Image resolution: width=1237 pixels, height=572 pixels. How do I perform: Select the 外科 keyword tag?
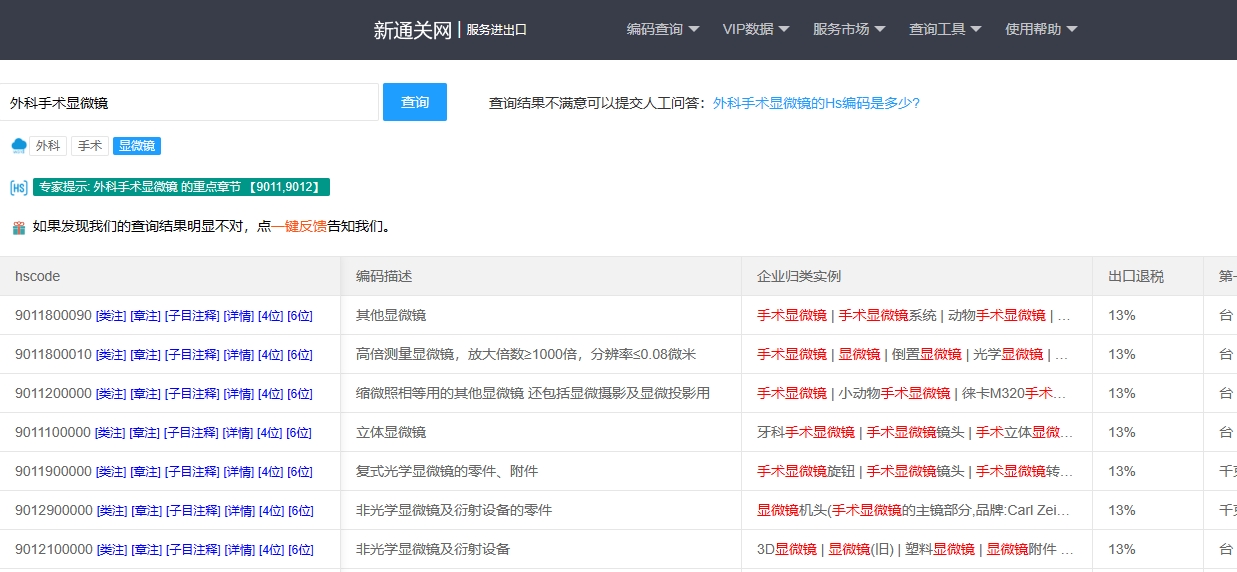(x=47, y=146)
